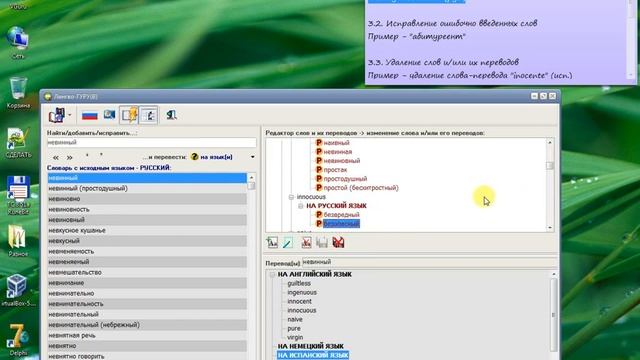Open the Корзина recycle bin desktop icon
This screenshot has height=360, width=640.
click(18, 93)
